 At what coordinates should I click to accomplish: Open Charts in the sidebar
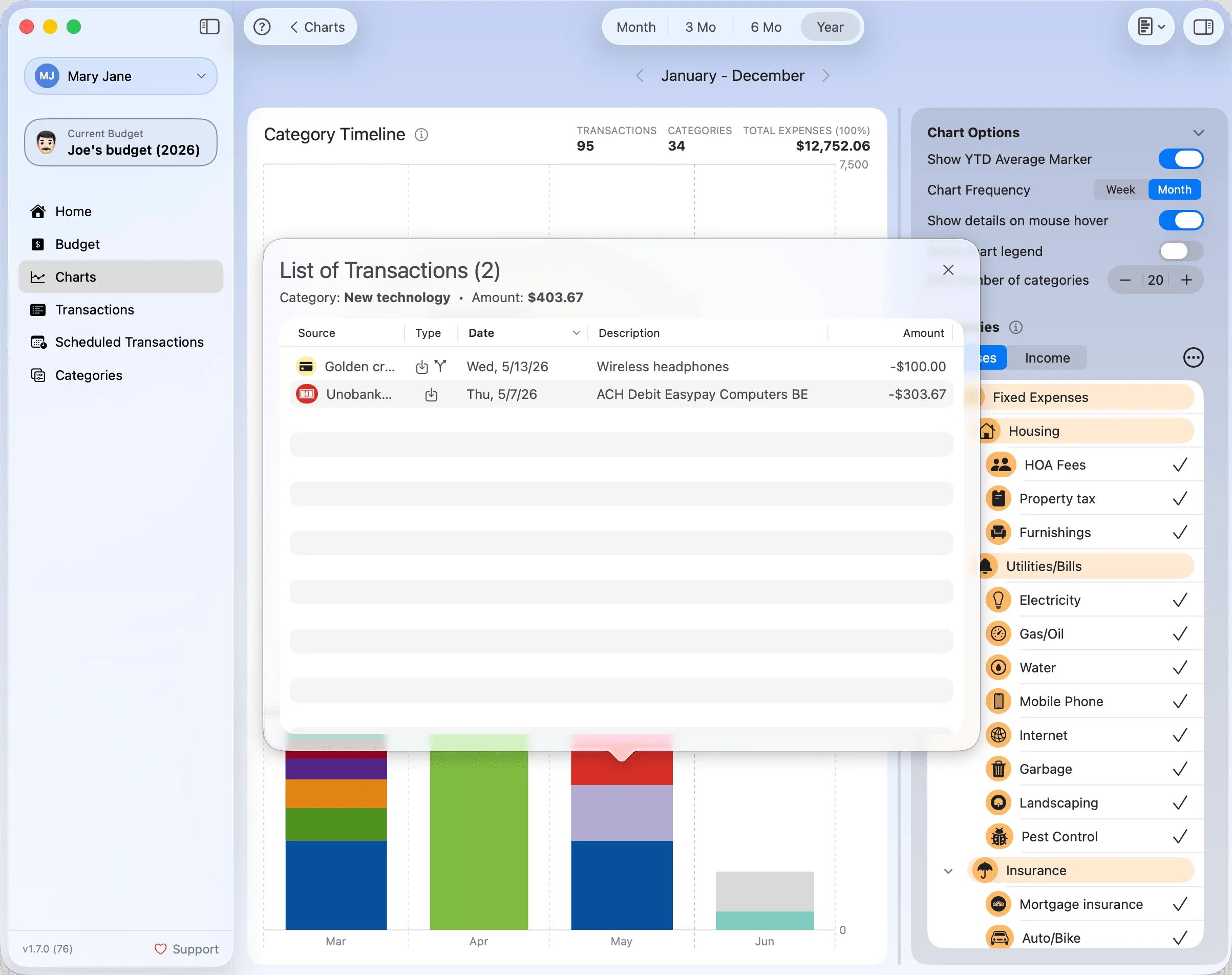click(120, 277)
